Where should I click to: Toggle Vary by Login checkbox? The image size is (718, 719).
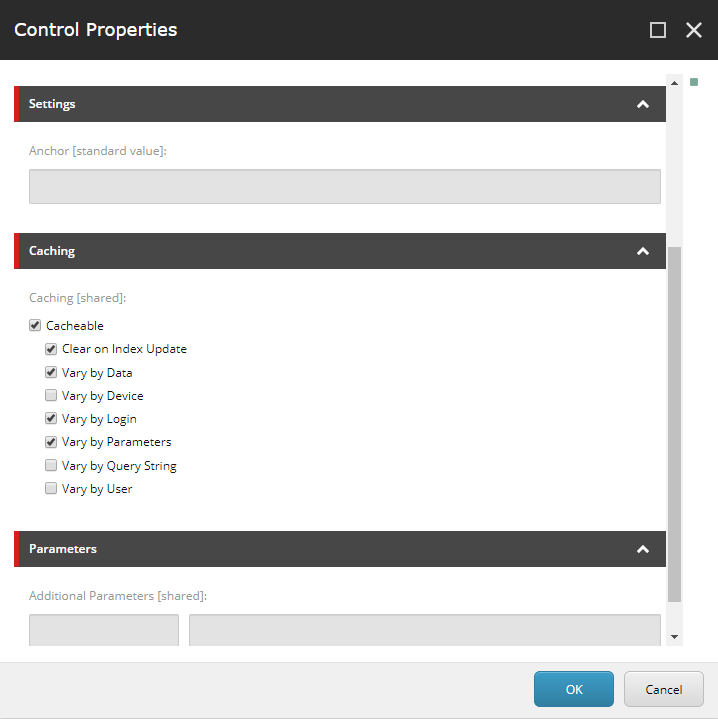click(x=51, y=419)
